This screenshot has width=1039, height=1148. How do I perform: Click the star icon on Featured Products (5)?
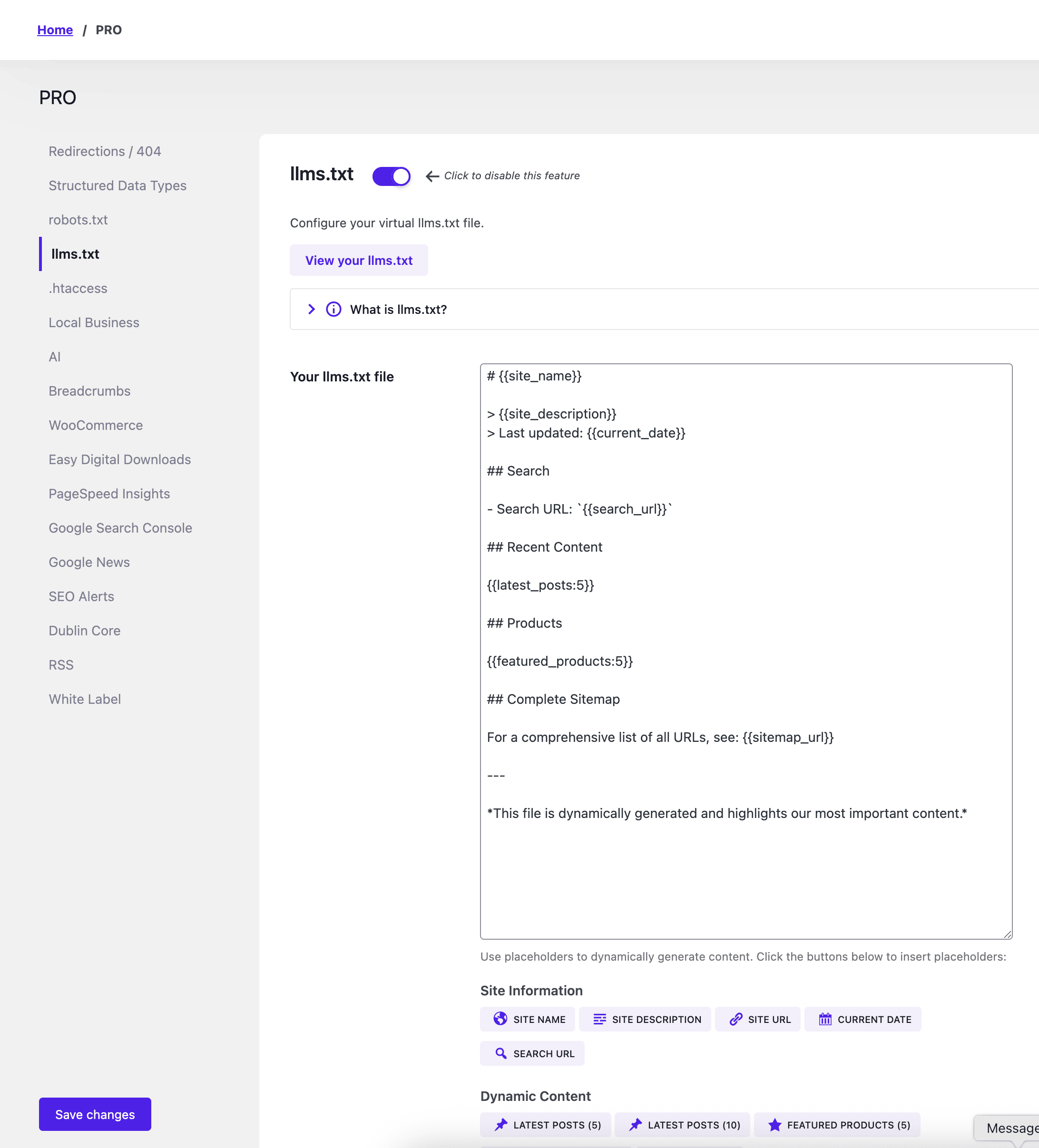[x=774, y=1125]
